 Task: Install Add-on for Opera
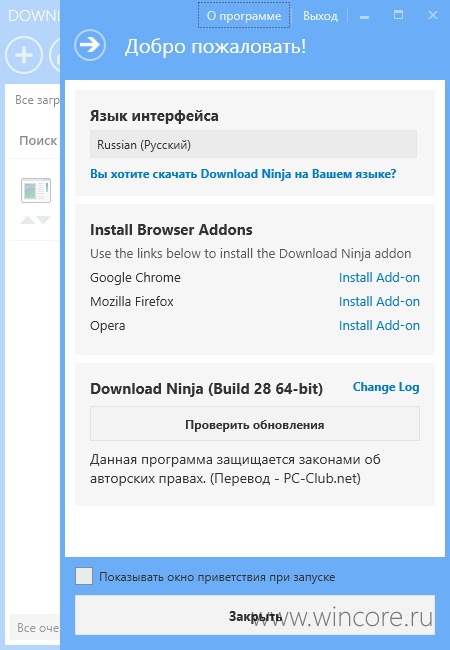379,325
